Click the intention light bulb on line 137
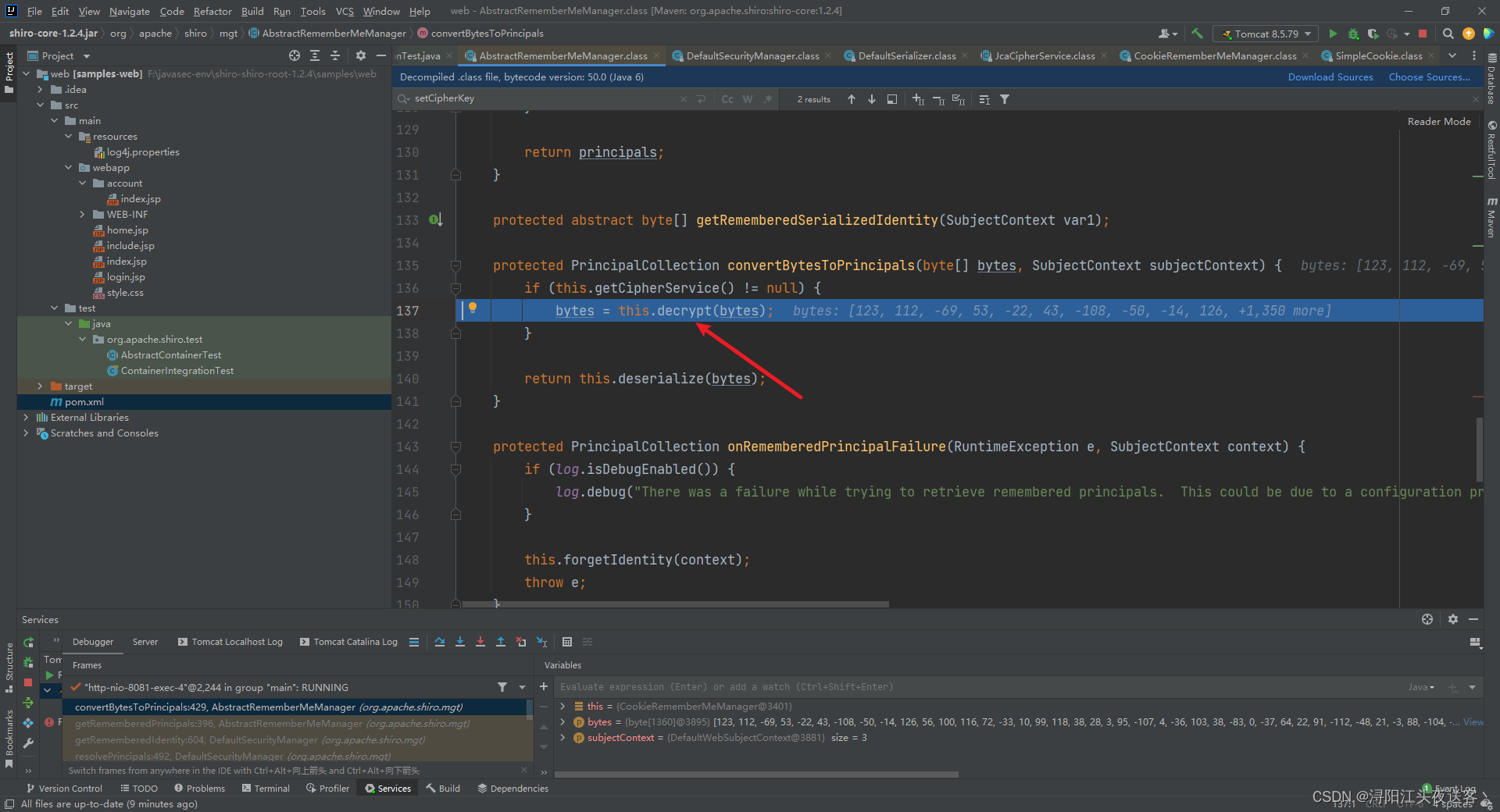The image size is (1500, 812). point(473,308)
